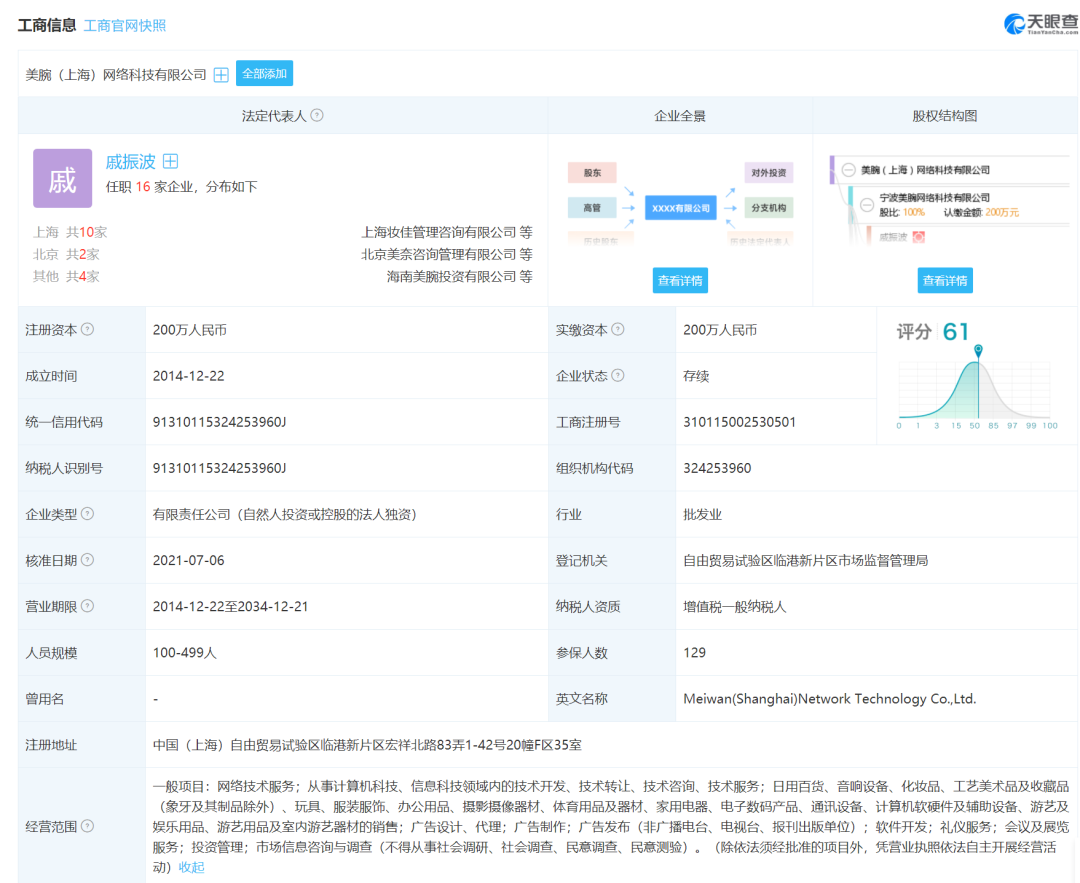Collapse the 美腕（上海）node in equity chart
Image resolution: width=1080 pixels, height=883 pixels.
[849, 170]
